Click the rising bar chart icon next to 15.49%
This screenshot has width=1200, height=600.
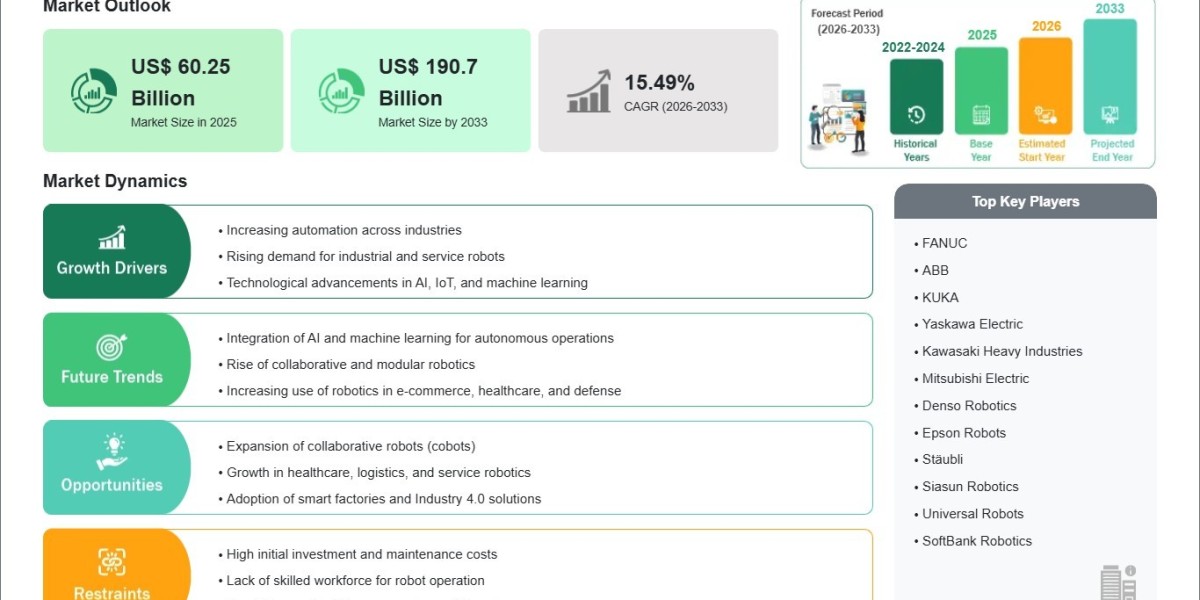coord(589,91)
